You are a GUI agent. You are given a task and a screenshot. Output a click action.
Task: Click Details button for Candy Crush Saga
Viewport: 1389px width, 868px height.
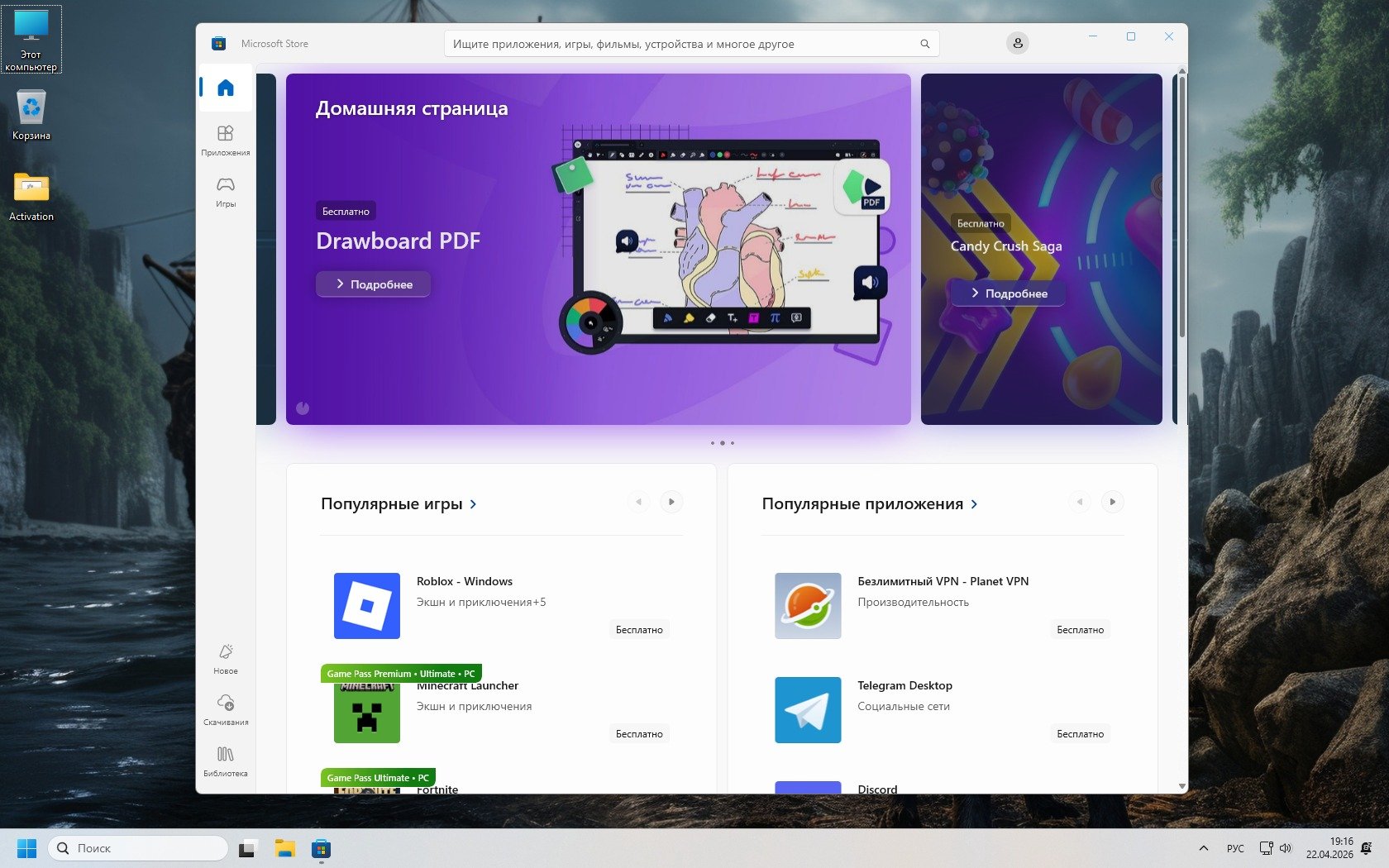(x=1008, y=293)
